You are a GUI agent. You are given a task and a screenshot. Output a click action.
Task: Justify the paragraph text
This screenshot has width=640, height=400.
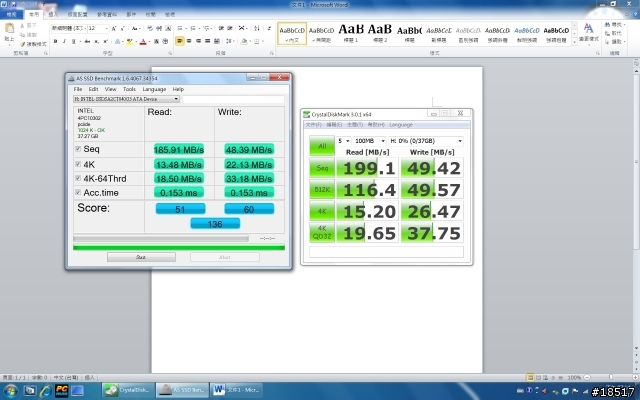point(207,41)
